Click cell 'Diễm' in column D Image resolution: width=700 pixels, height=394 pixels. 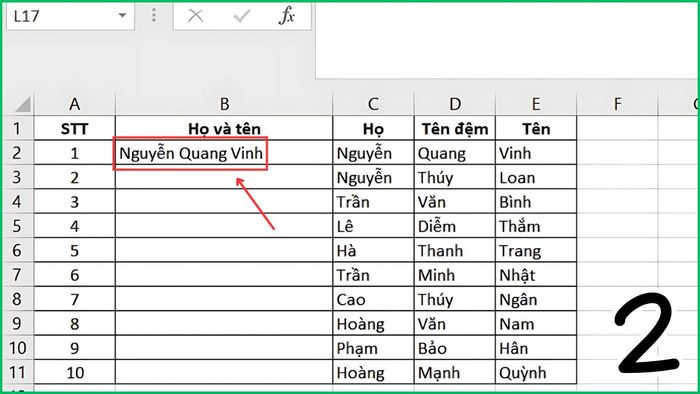tap(454, 226)
